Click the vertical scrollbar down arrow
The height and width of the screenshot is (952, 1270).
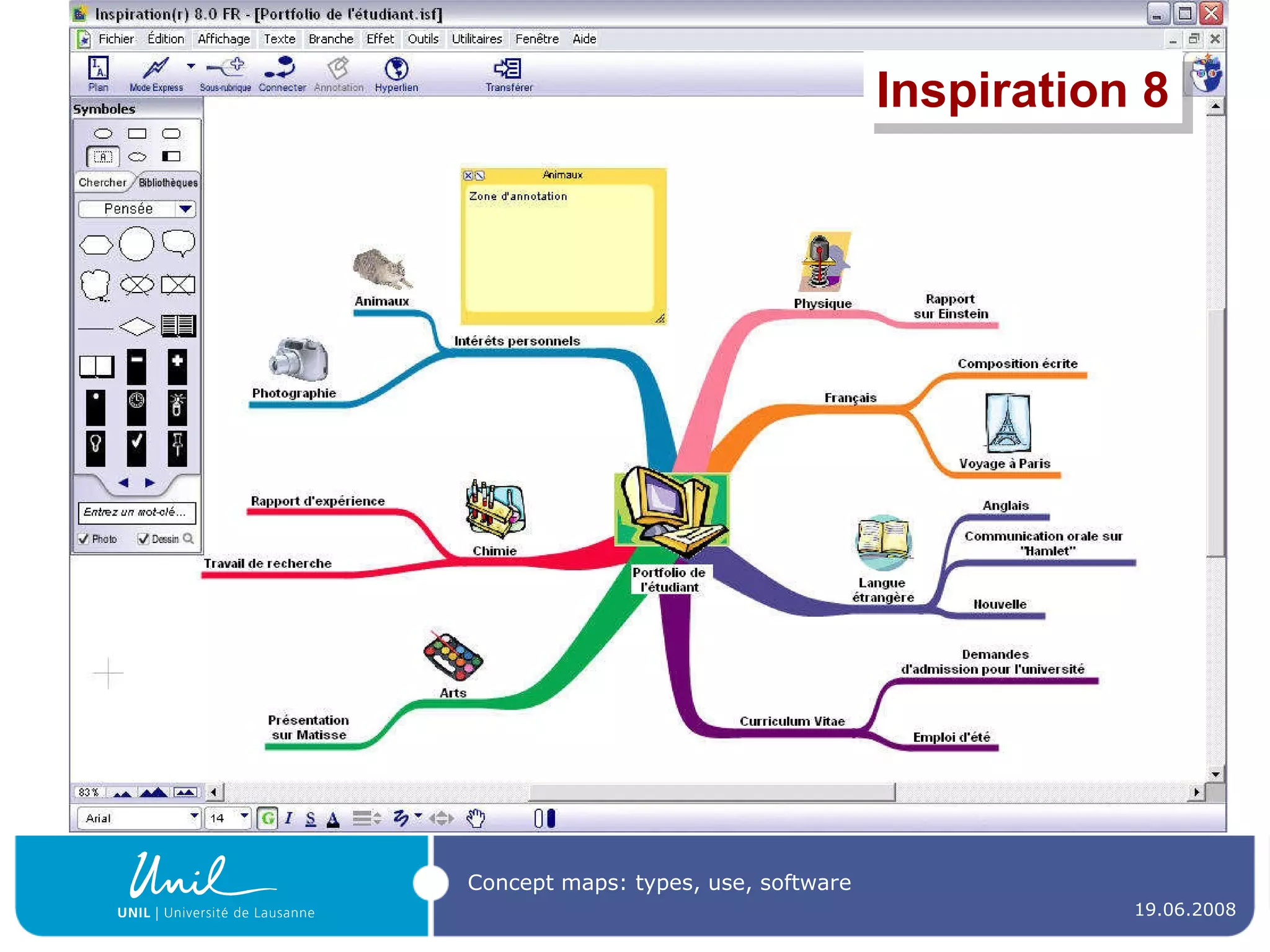(x=1215, y=774)
